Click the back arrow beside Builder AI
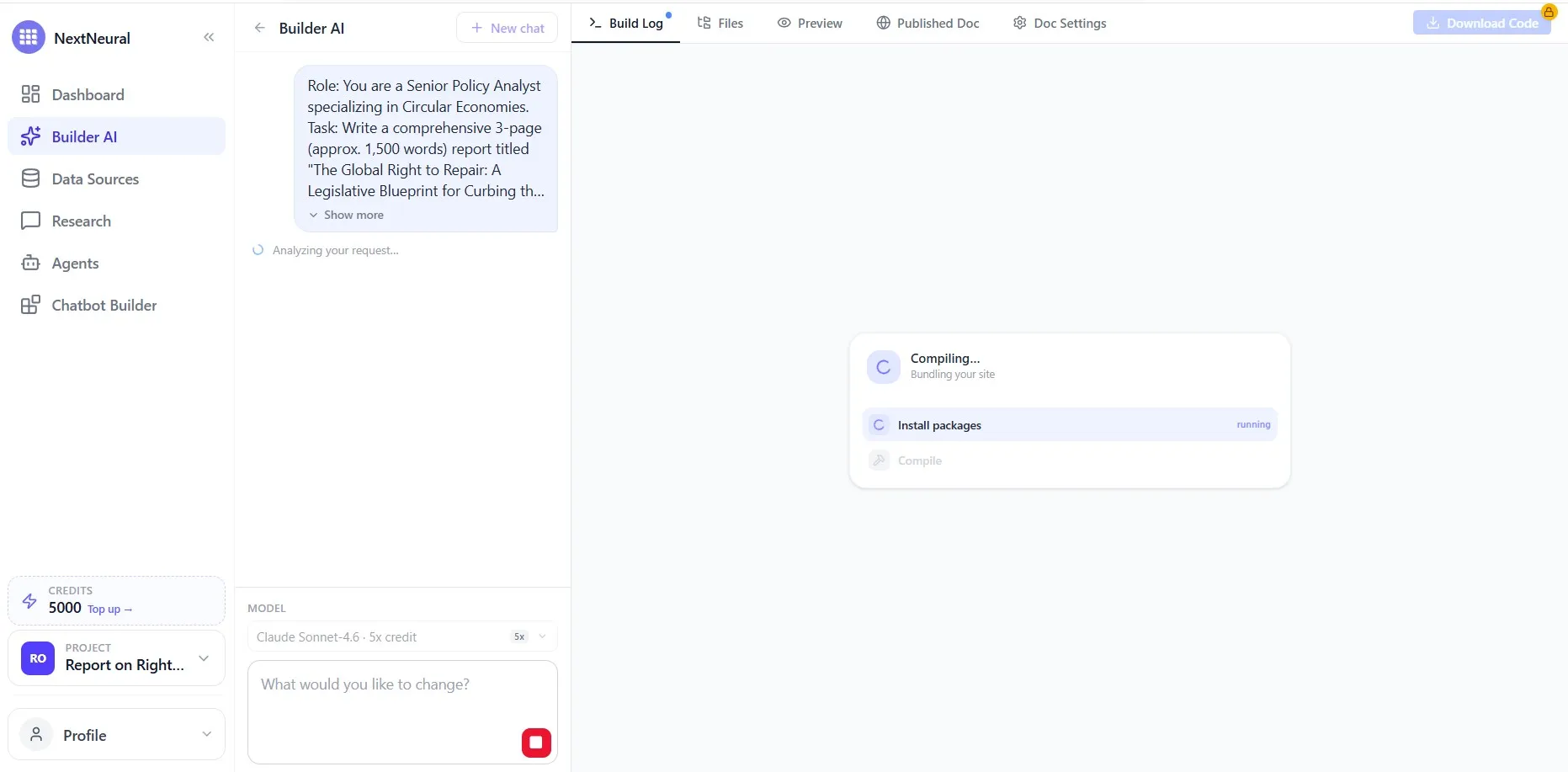Screen dimensions: 1568x772 coord(260,28)
